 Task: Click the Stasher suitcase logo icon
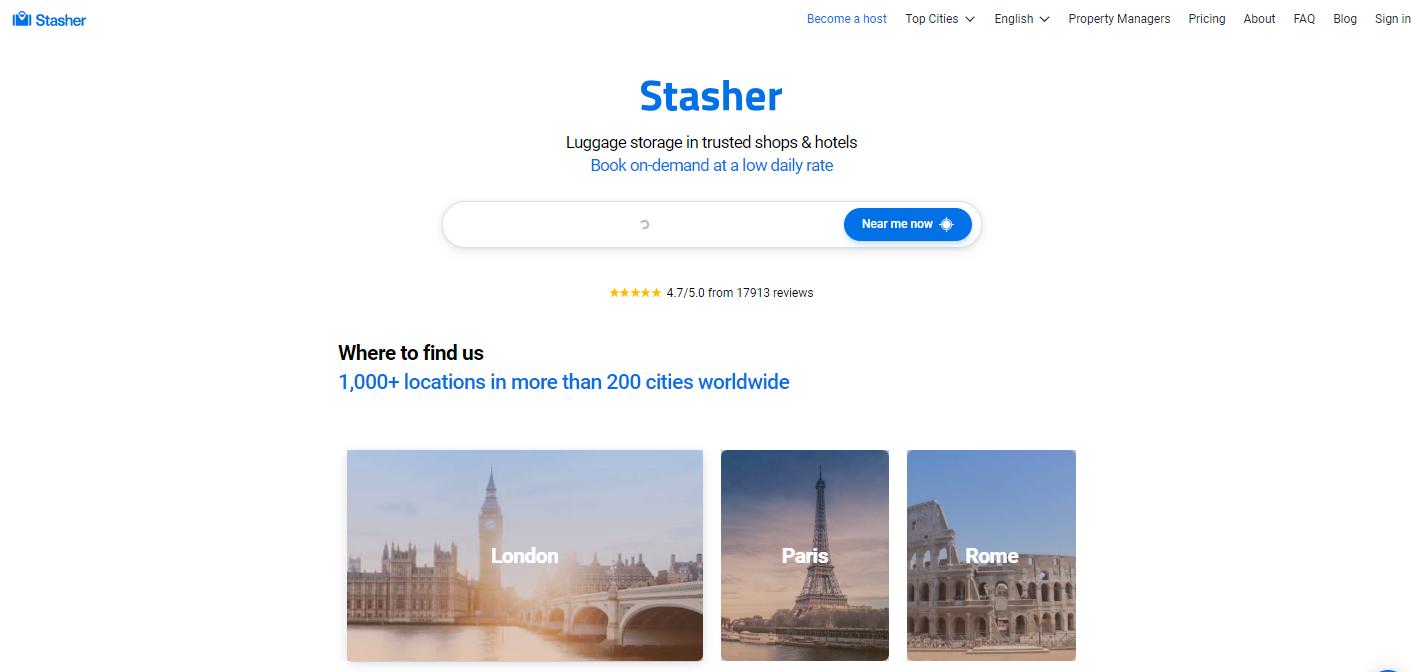click(x=22, y=19)
